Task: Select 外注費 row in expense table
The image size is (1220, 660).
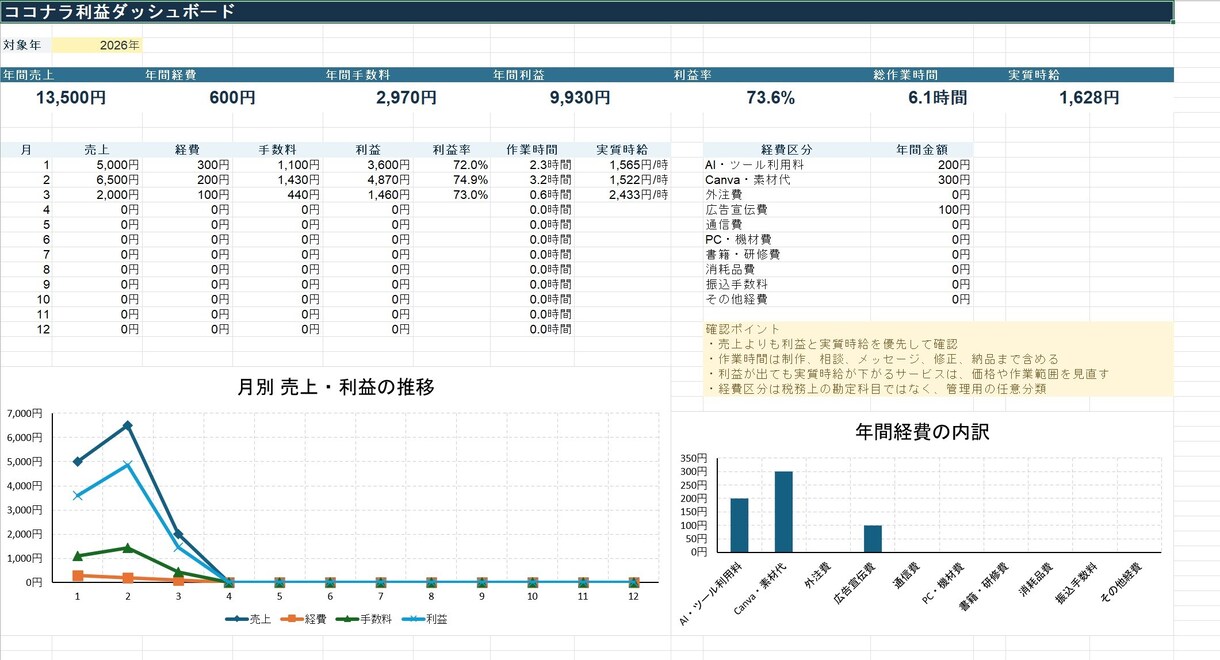Action: click(x=838, y=195)
